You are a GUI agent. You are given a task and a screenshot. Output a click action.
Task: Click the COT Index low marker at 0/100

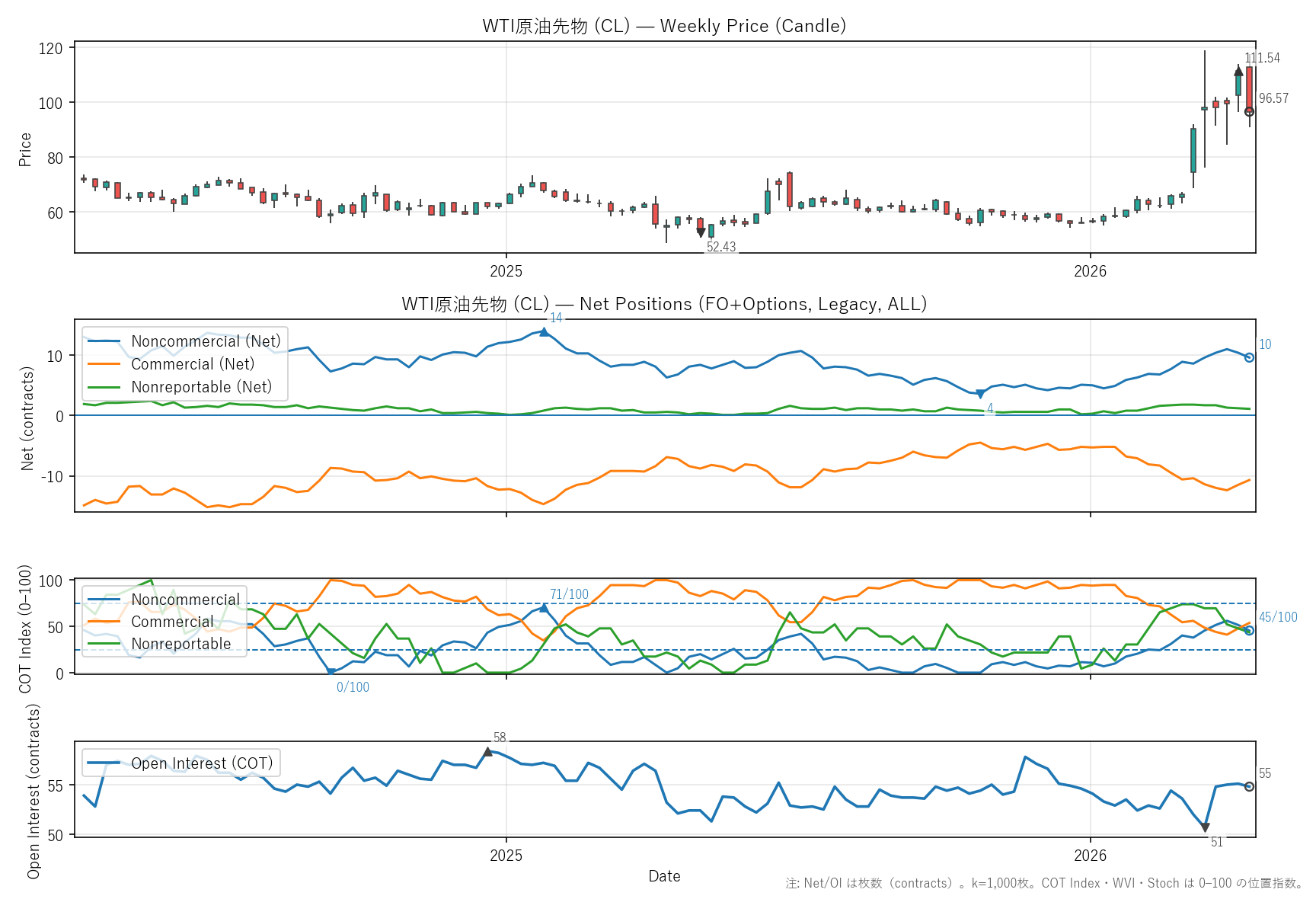coord(331,672)
